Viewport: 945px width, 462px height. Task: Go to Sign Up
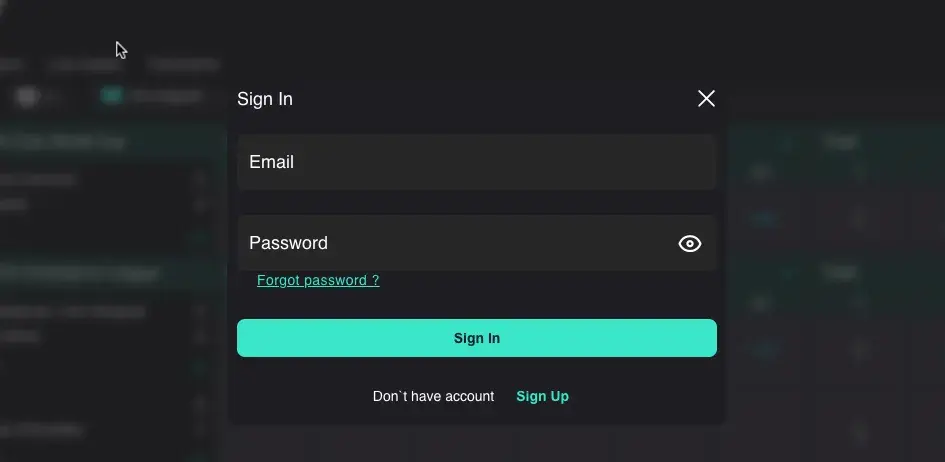542,396
